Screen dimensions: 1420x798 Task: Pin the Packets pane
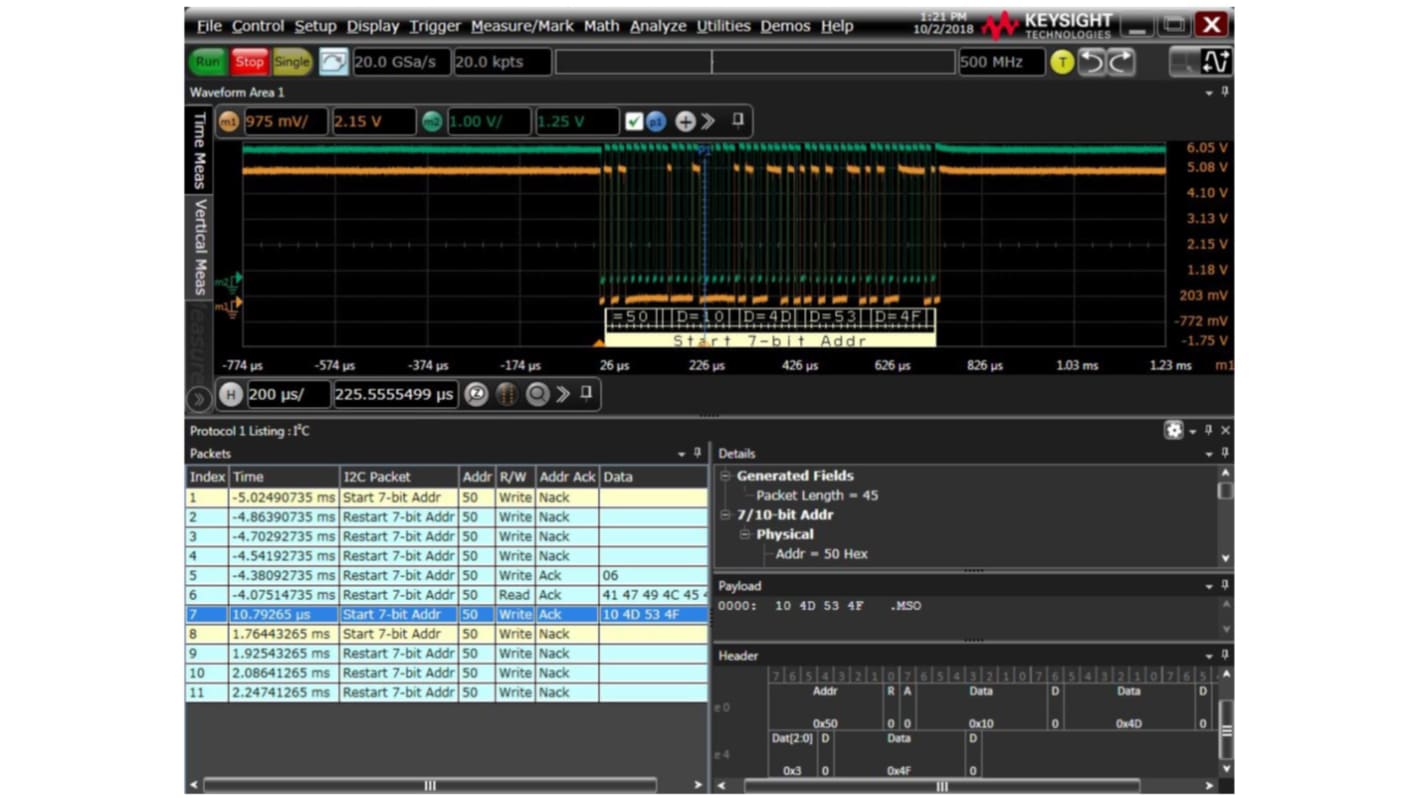pos(697,453)
